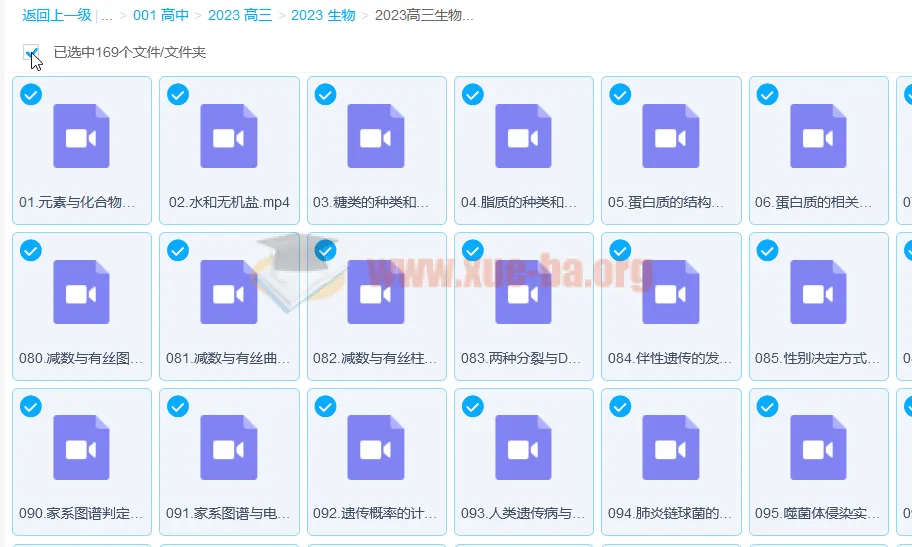This screenshot has width=912, height=547.
Task: Click video icon of 091.家系图谱与电 file
Action: coord(229,448)
